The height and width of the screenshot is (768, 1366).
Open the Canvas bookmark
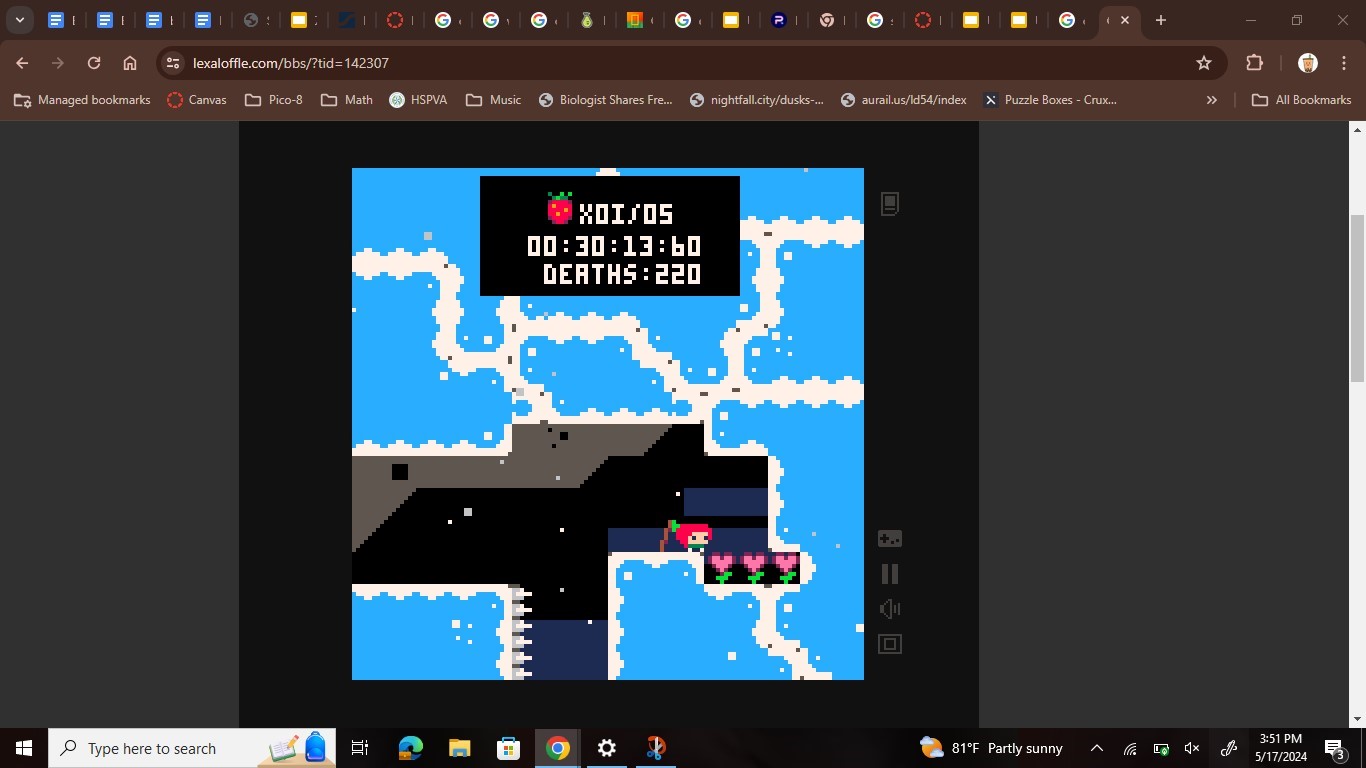pos(196,100)
